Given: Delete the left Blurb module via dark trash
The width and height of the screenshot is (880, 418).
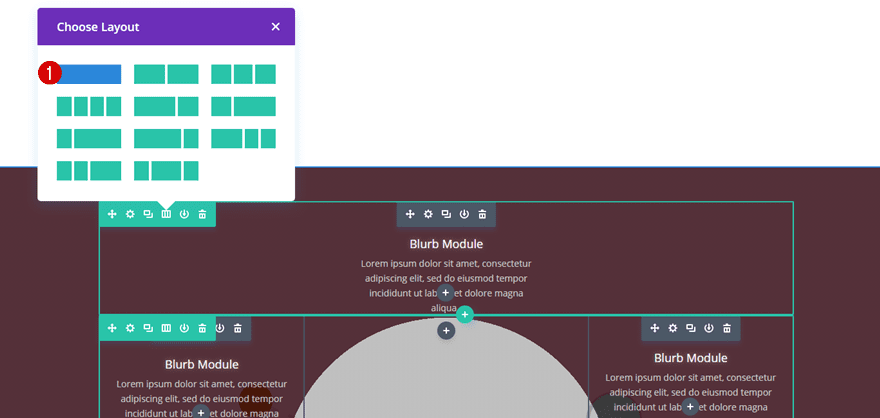Looking at the screenshot, I should click(238, 328).
